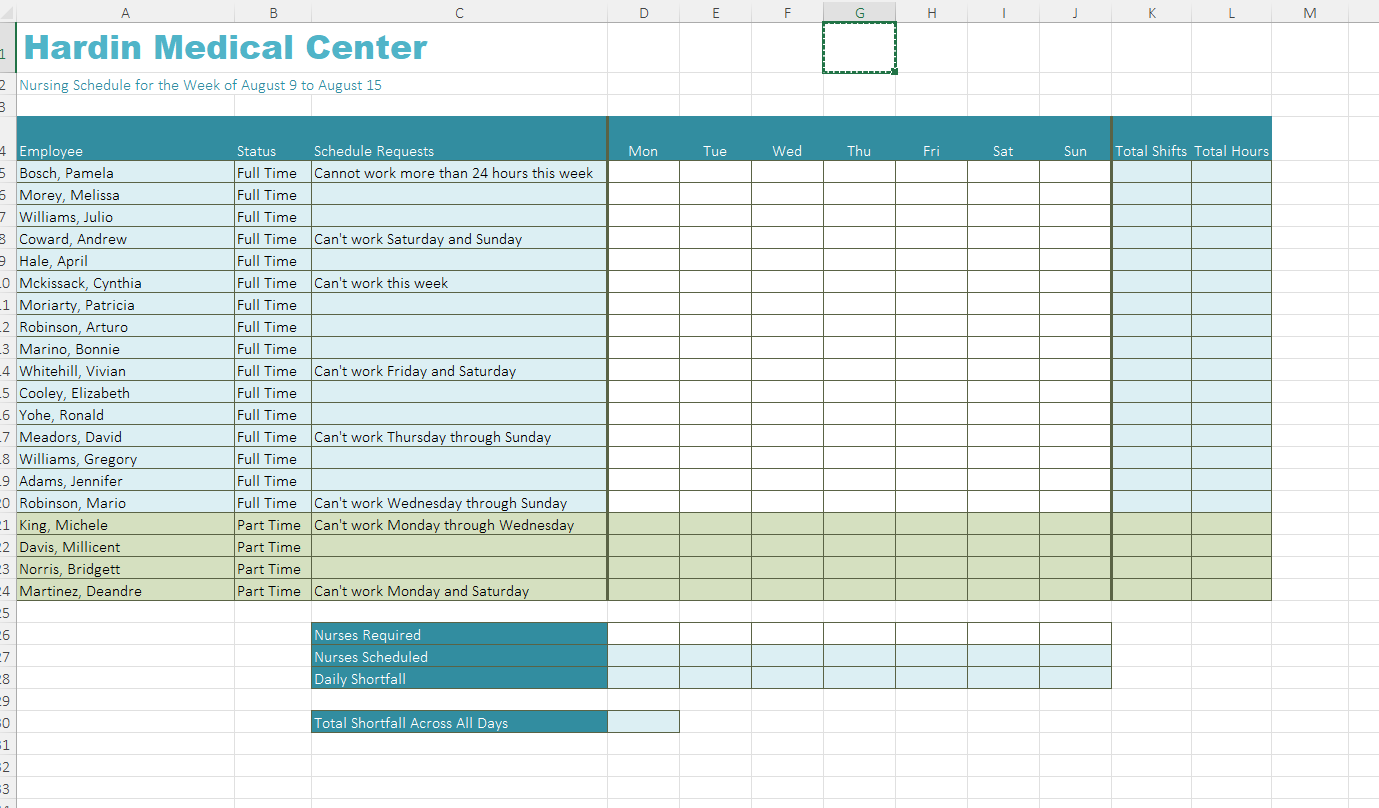This screenshot has height=808, width=1379.
Task: Click the Nursing Schedule subtitle text
Action: [x=200, y=85]
